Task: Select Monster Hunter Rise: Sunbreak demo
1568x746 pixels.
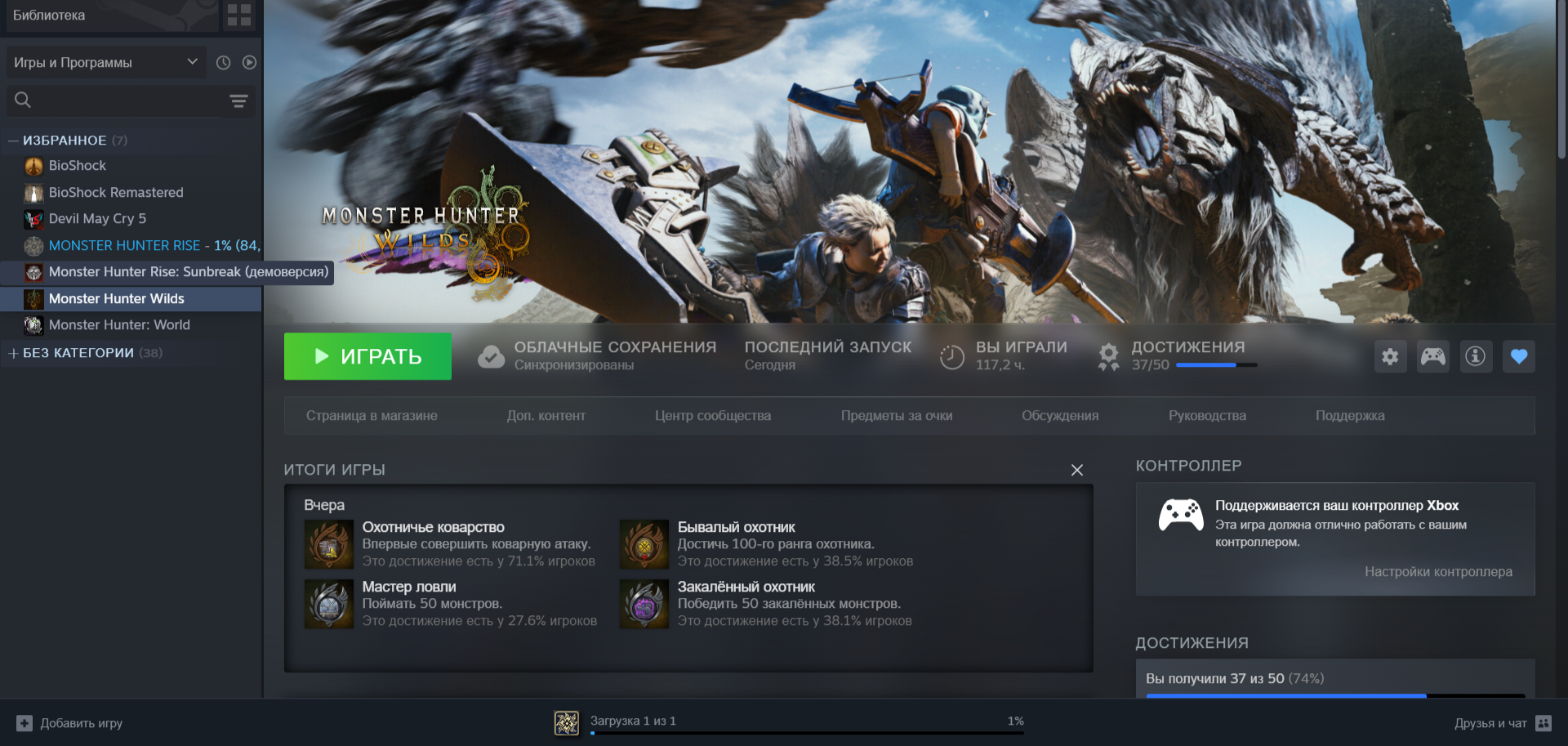Action: pos(167,272)
